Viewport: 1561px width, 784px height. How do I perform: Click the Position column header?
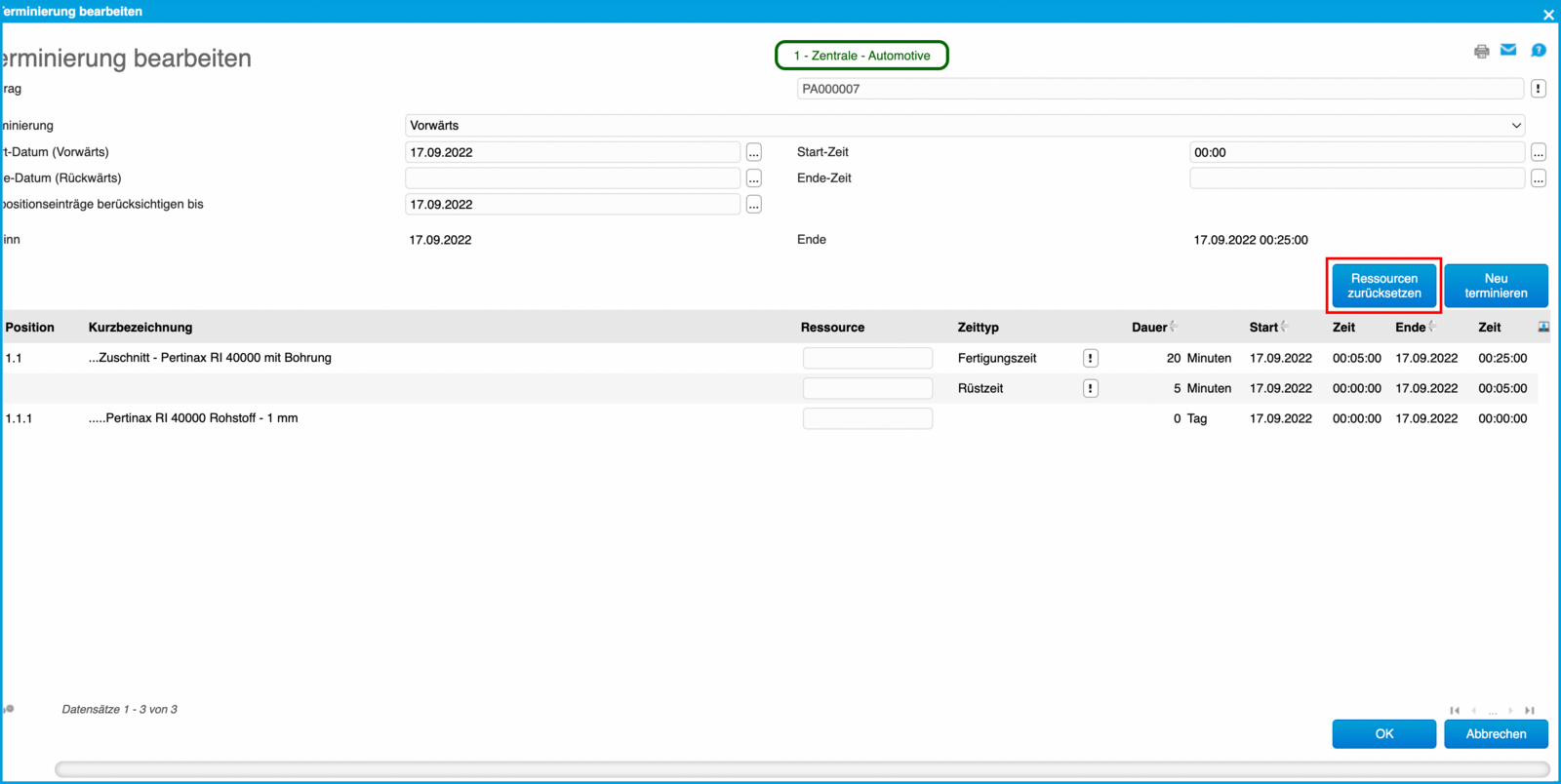tap(29, 328)
